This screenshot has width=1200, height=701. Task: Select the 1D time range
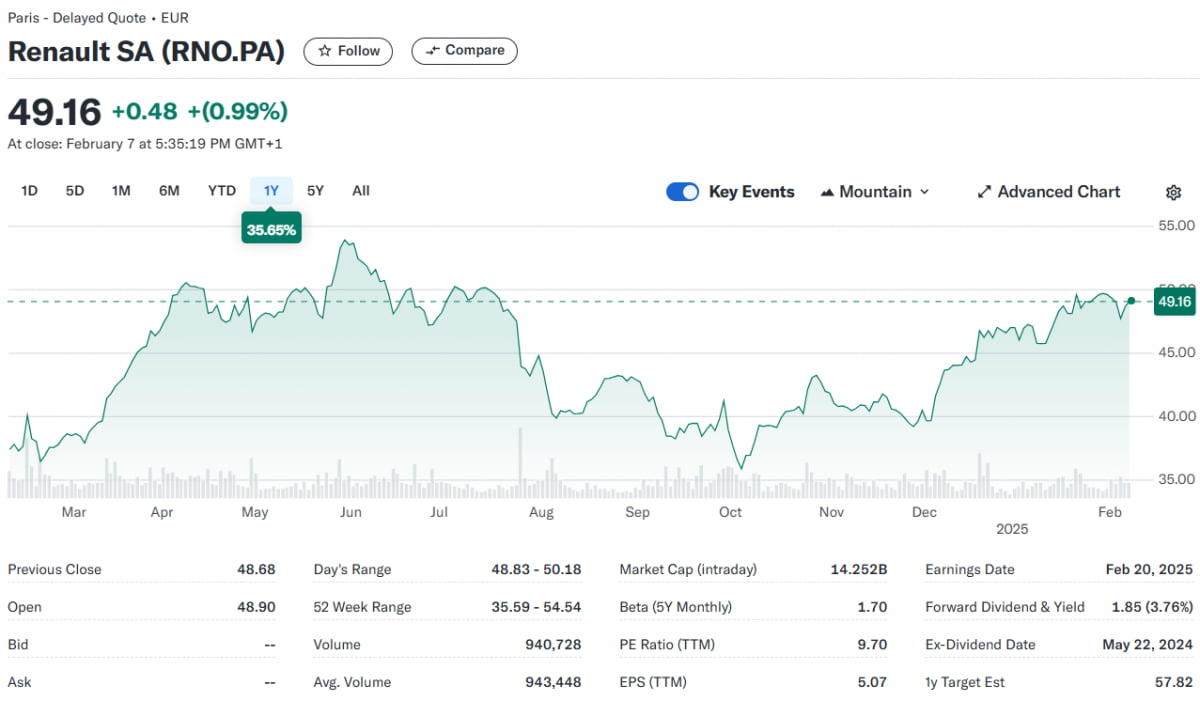29,190
